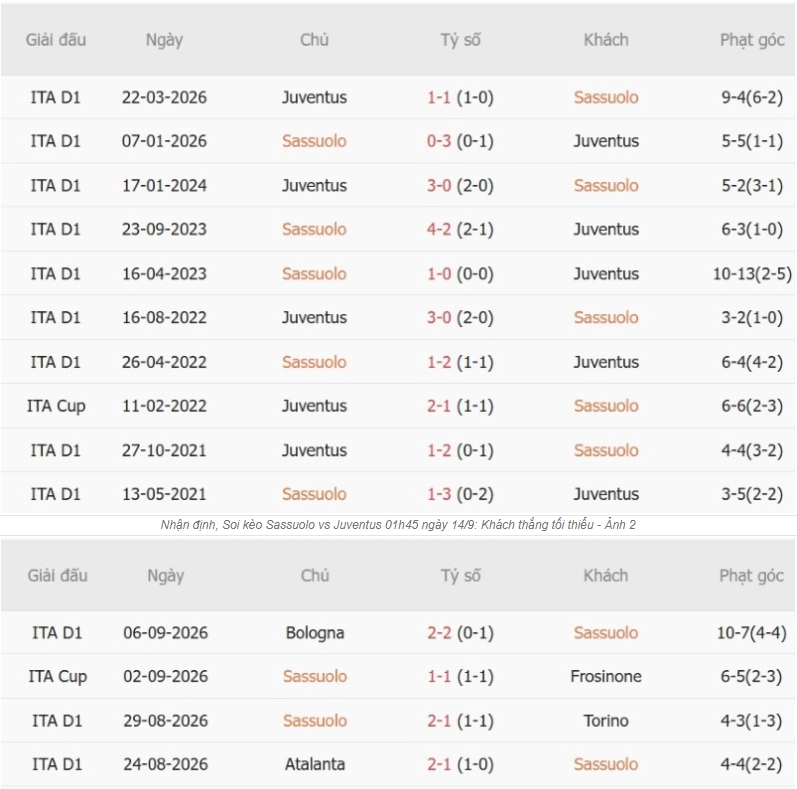Open the Torino team link
This screenshot has width=797, height=789.
pyautogui.click(x=606, y=720)
